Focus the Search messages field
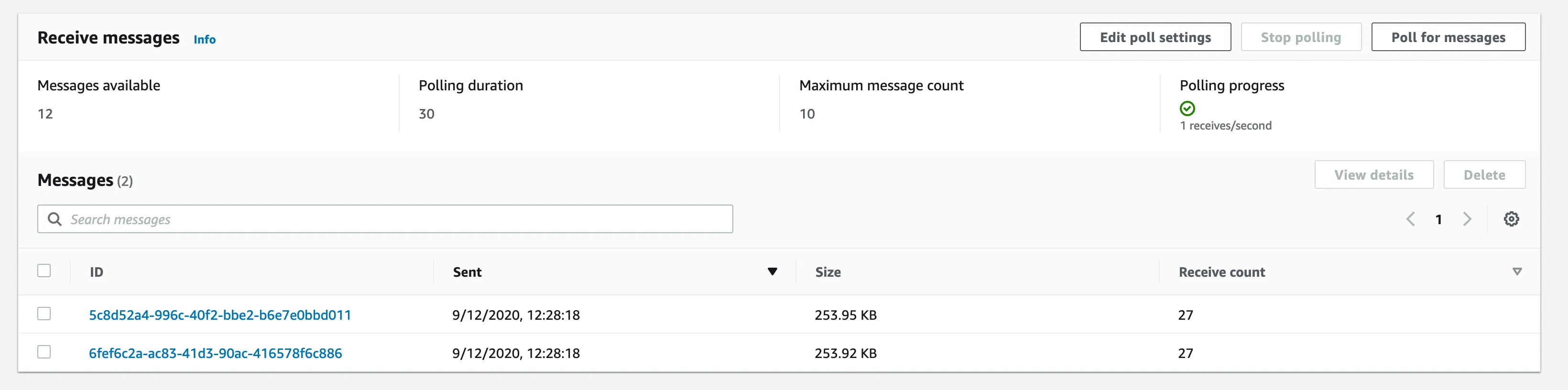Image resolution: width=1568 pixels, height=390 pixels. (x=396, y=219)
